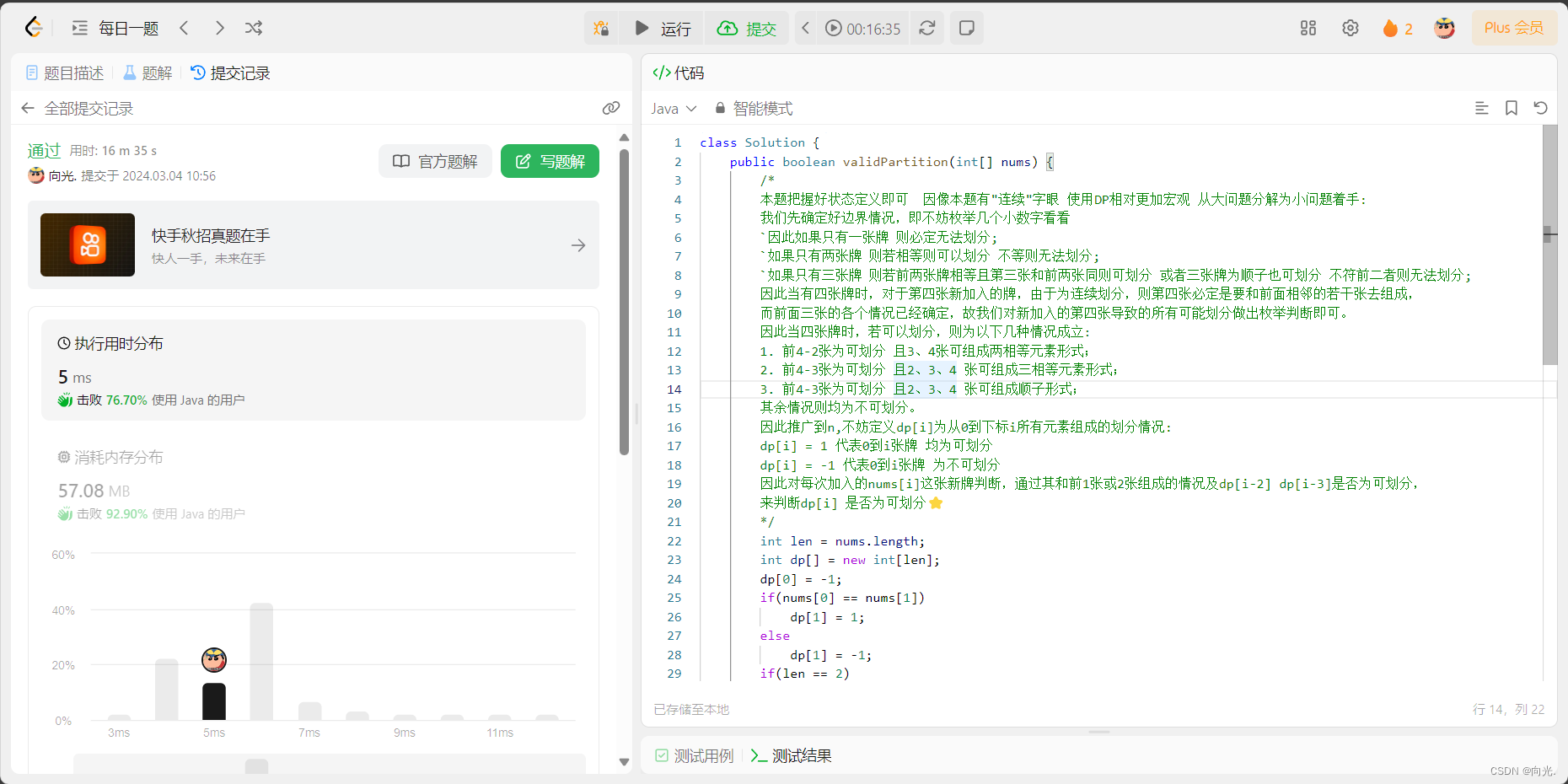Open the notes icon in top toolbar

pyautogui.click(x=967, y=28)
